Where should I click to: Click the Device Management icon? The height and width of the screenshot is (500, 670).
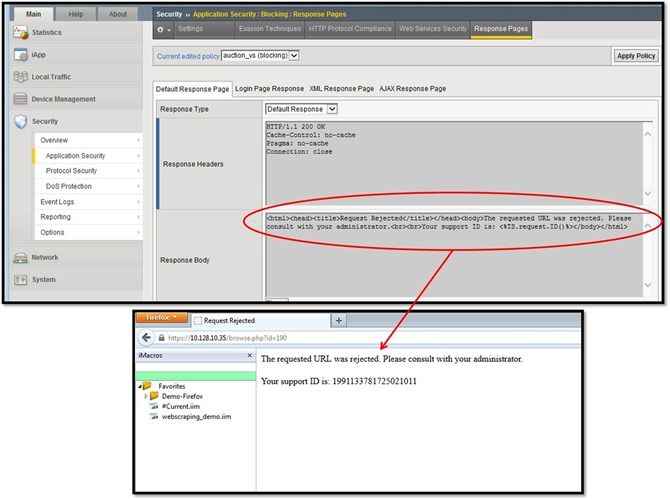[x=21, y=99]
